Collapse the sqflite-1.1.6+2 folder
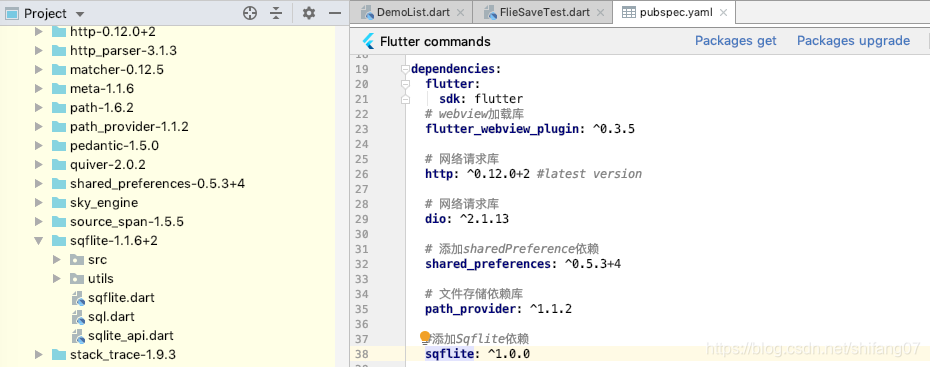 pos(39,241)
